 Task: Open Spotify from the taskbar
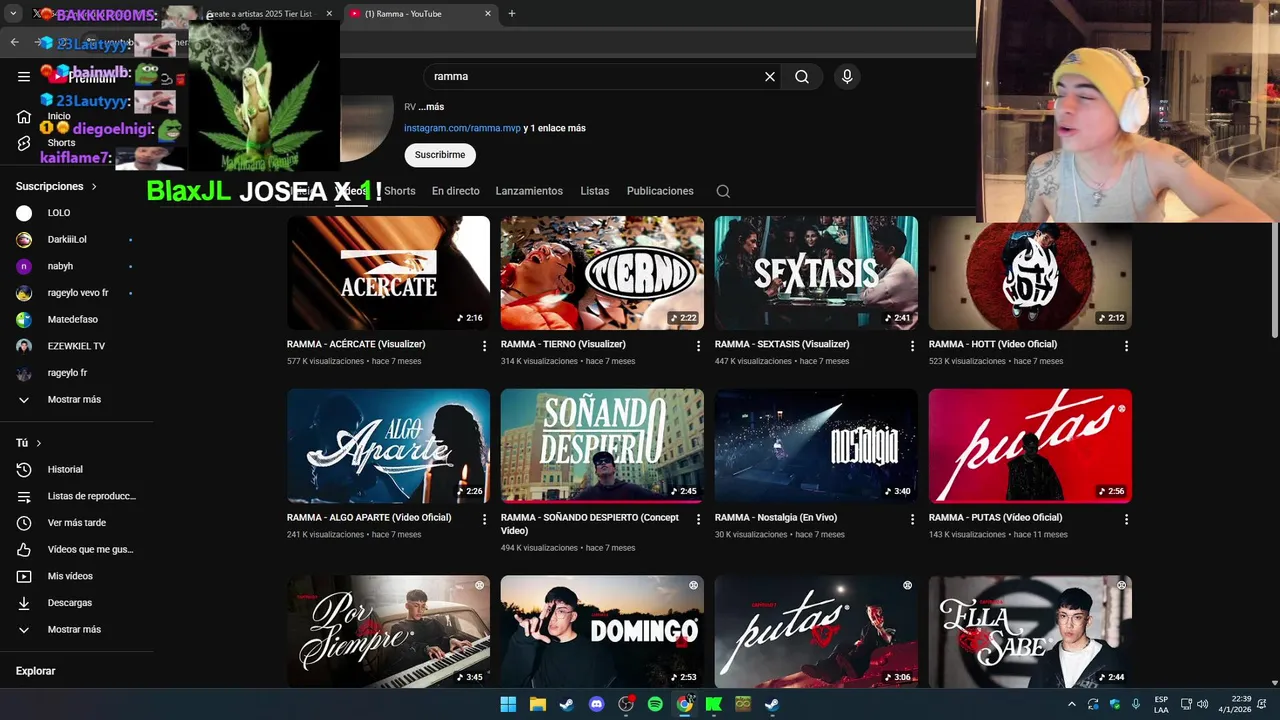point(655,704)
